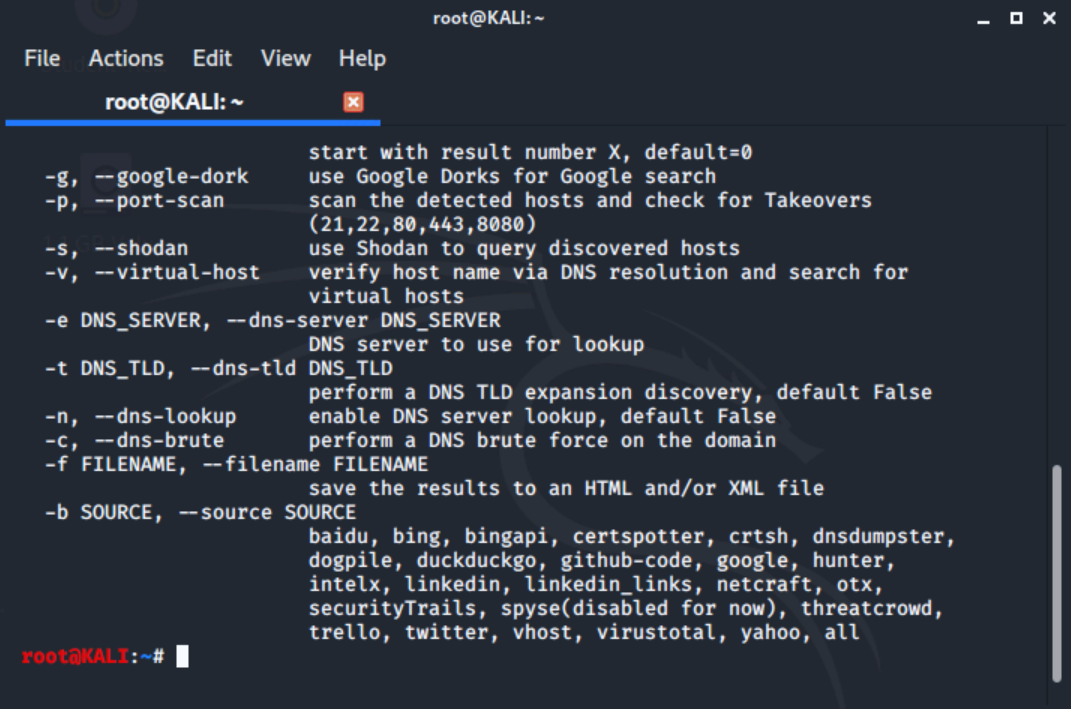Open the View menu
The height and width of the screenshot is (709, 1071).
click(x=286, y=59)
